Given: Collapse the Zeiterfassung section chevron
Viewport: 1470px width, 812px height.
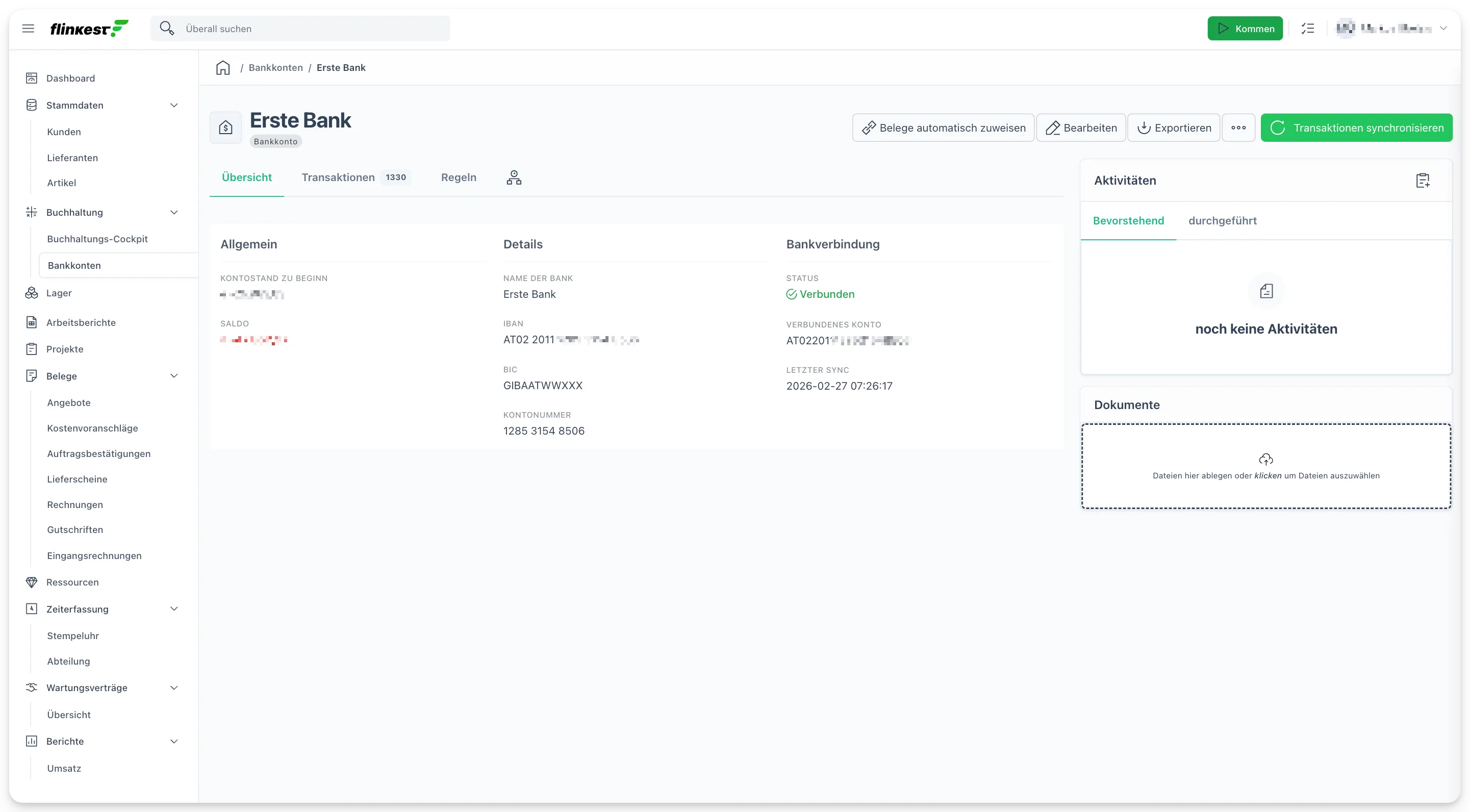Looking at the screenshot, I should point(174,609).
